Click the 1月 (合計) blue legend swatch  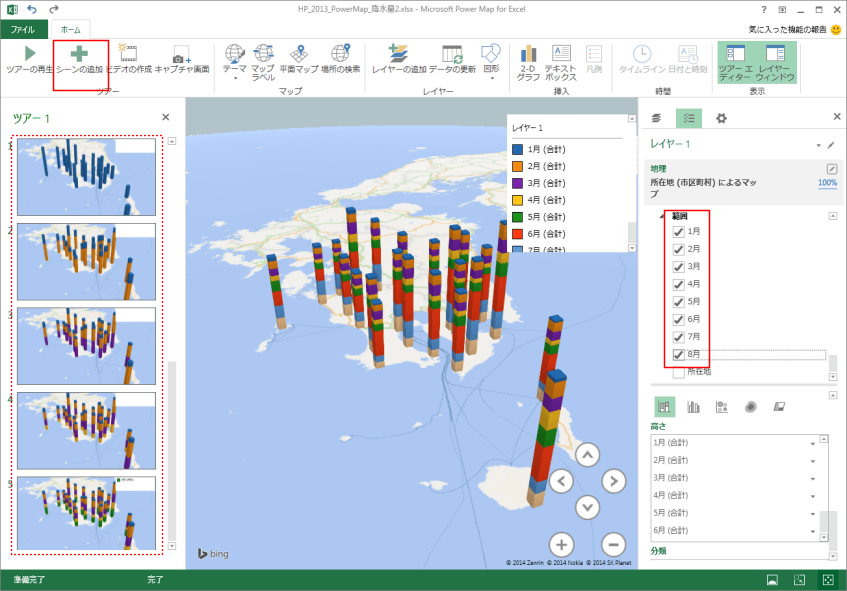pyautogui.click(x=518, y=151)
